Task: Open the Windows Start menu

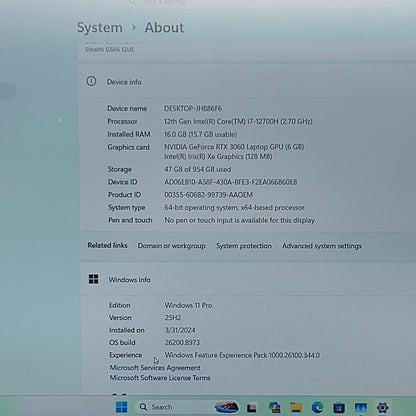Action: click(121, 407)
